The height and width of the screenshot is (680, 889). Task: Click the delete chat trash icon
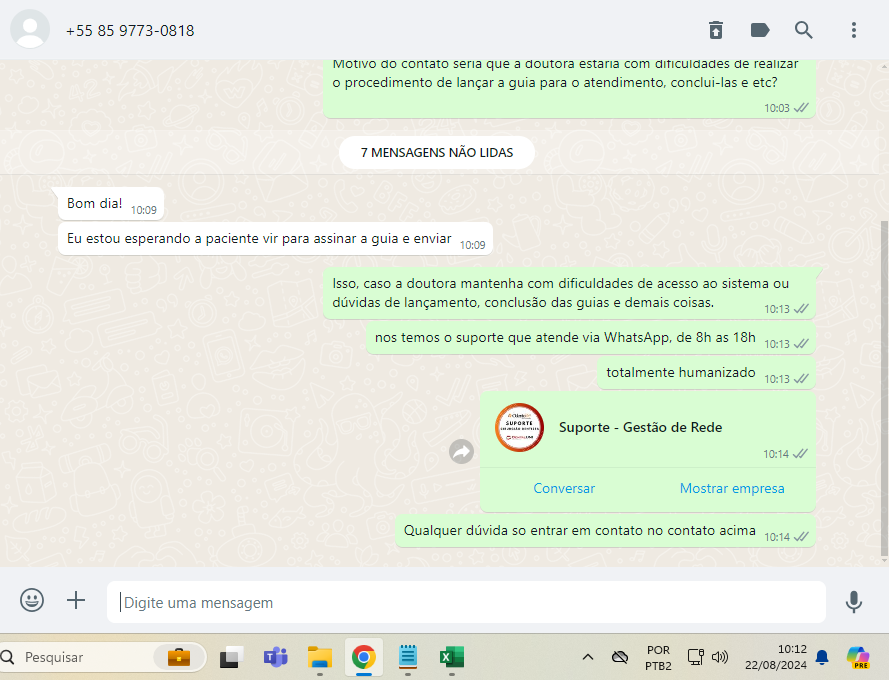pos(716,30)
